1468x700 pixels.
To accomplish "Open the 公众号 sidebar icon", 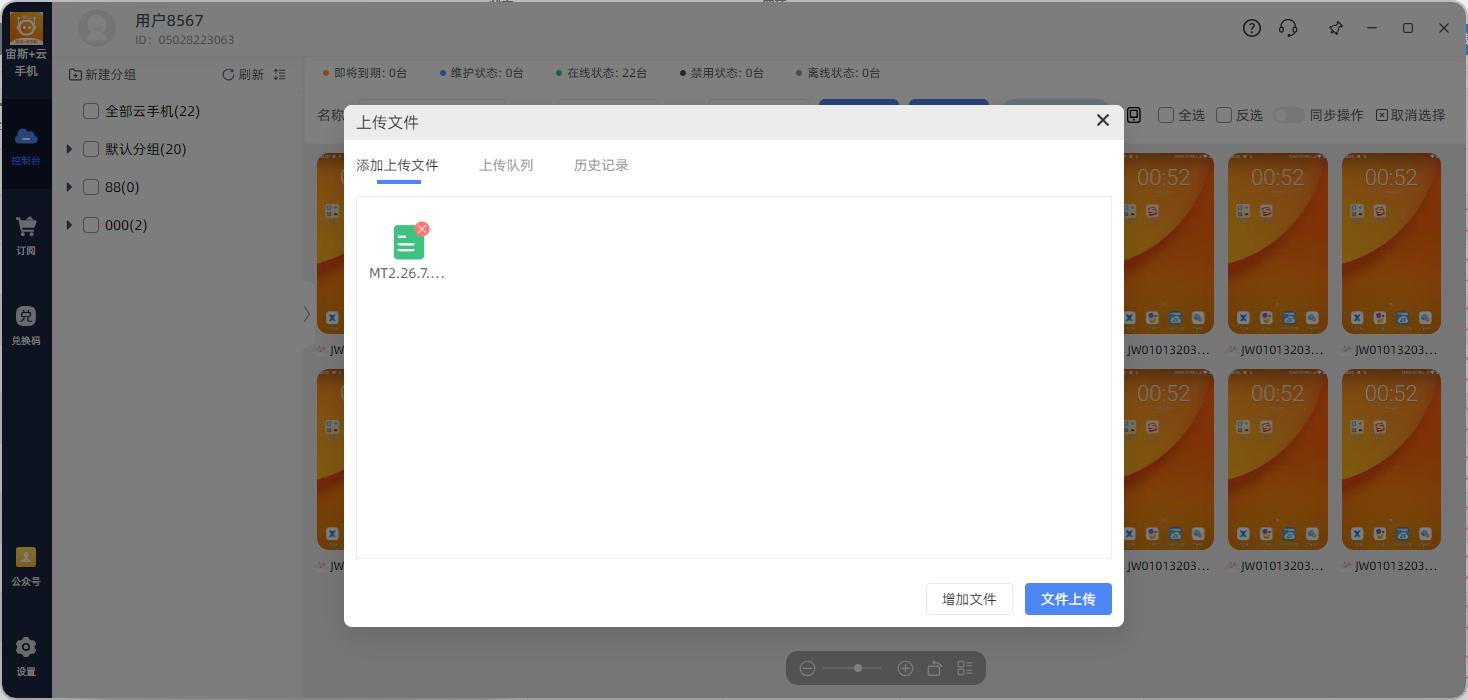I will 26,566.
